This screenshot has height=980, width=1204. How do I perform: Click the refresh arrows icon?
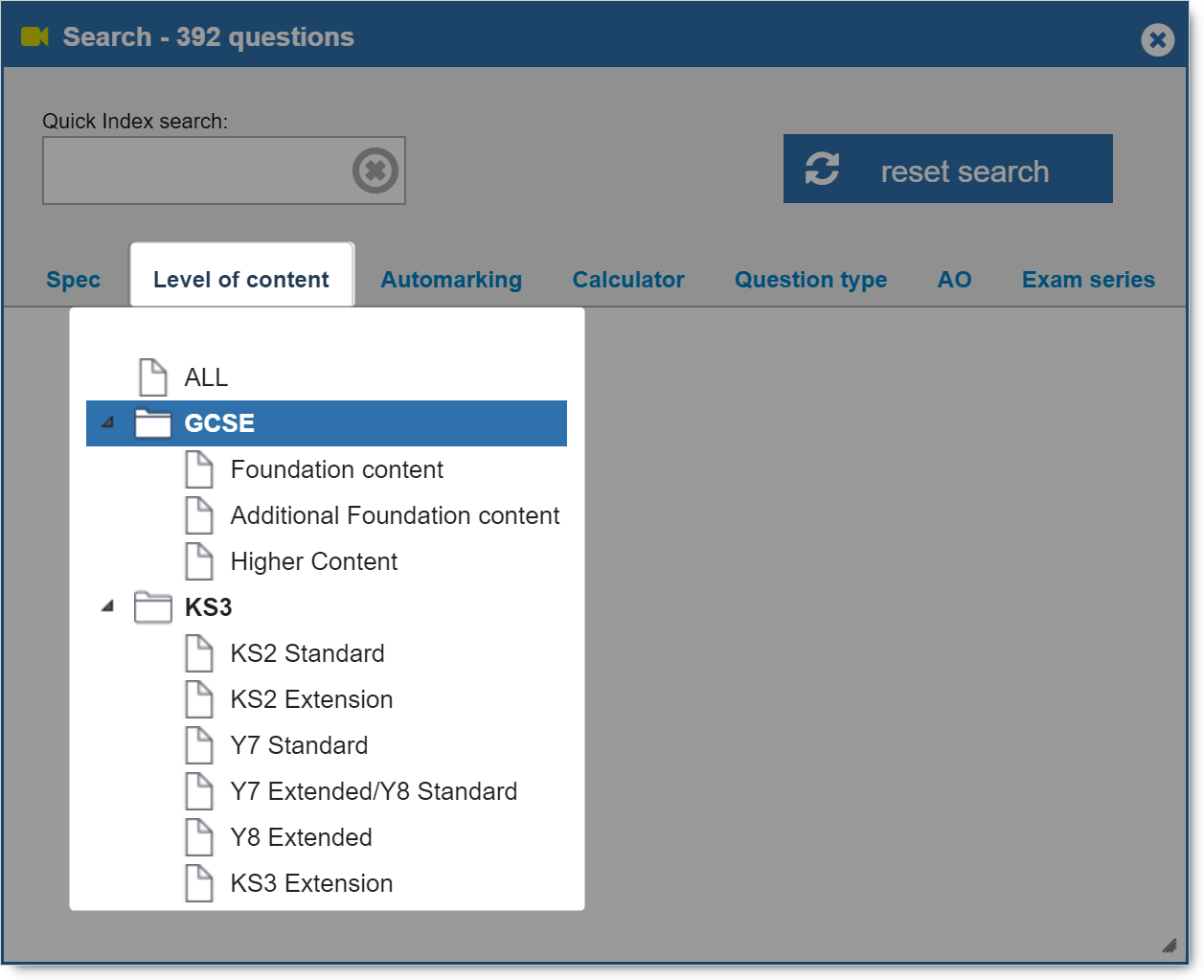(822, 169)
